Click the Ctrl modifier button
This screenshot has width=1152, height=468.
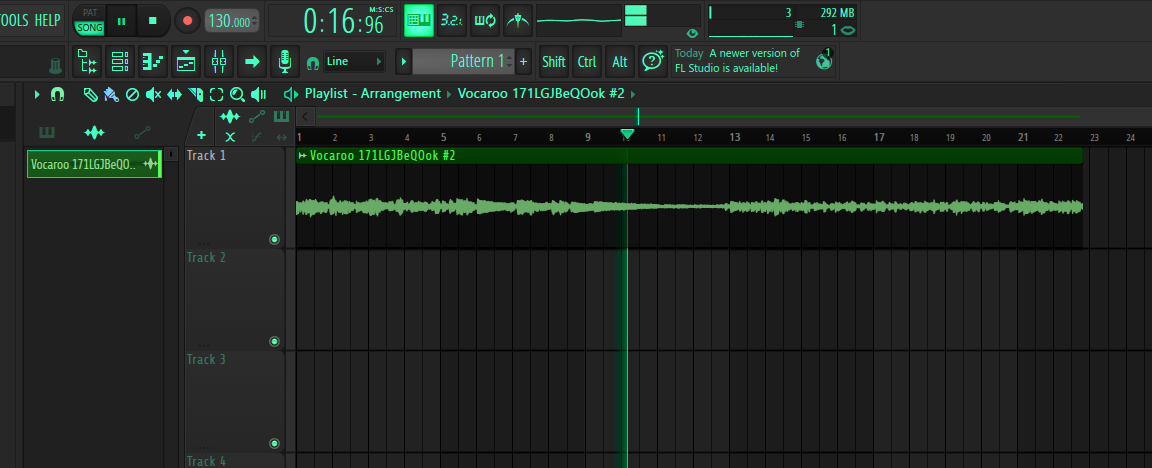(x=587, y=61)
